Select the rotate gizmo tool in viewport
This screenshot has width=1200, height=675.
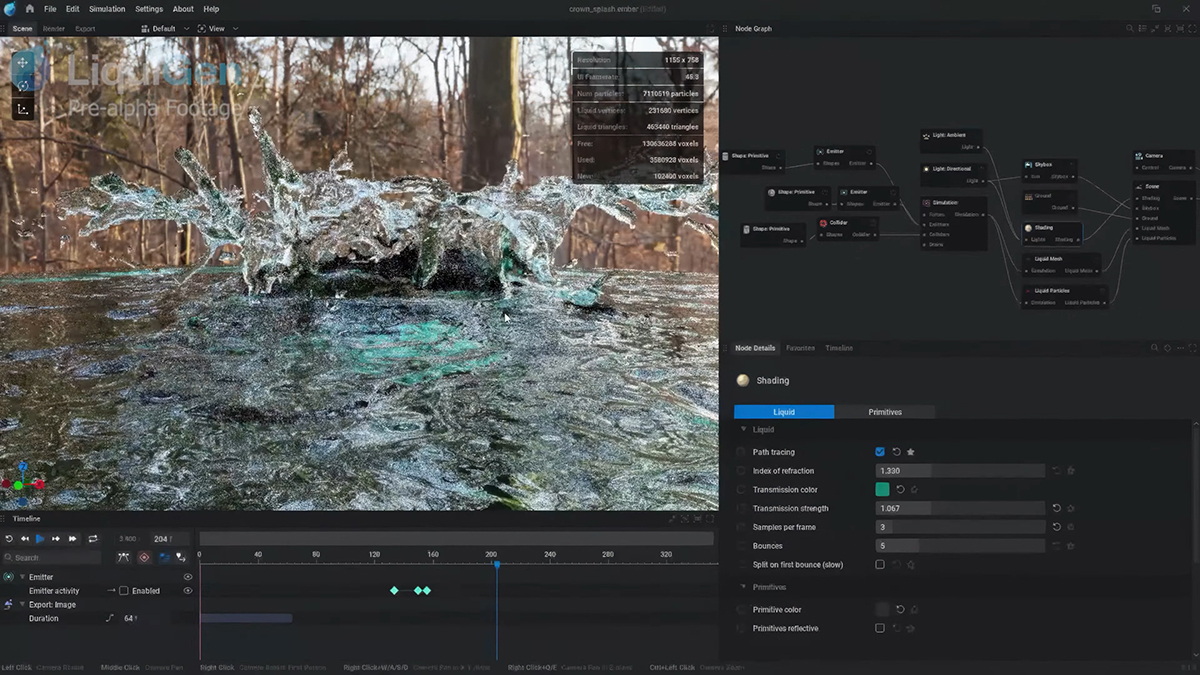23,85
